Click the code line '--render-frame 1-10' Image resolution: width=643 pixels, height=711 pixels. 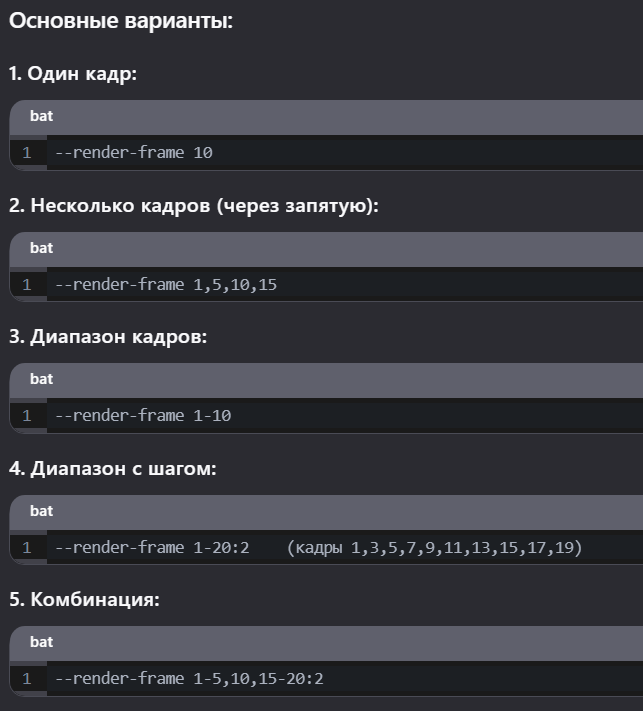click(142, 415)
